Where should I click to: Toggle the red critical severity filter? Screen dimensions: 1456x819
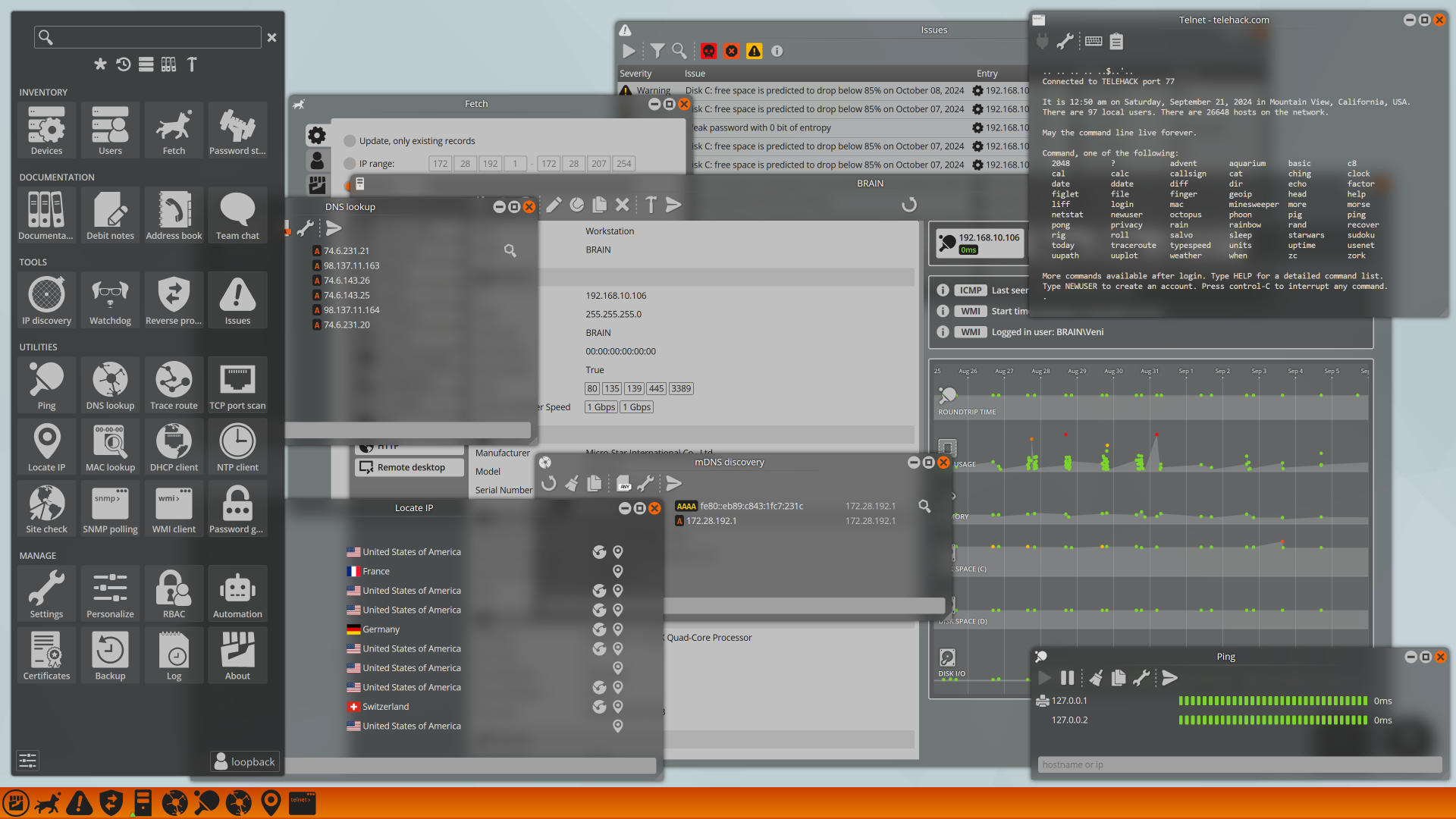[708, 51]
